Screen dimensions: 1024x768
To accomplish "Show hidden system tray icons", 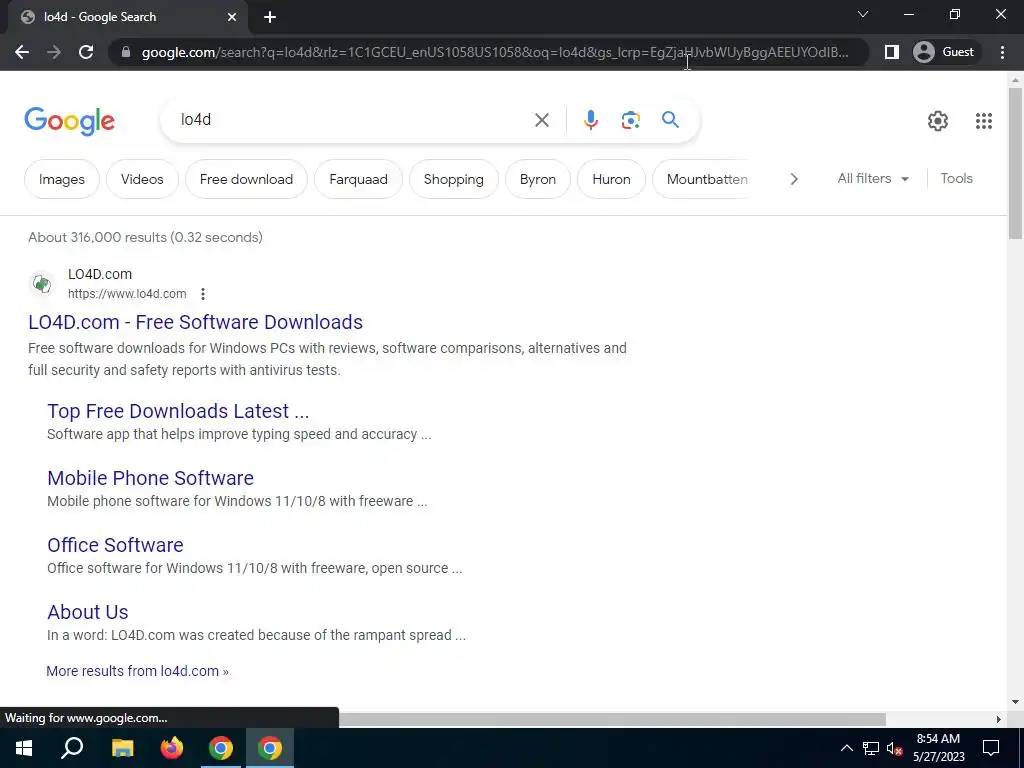I will click(x=846, y=748).
